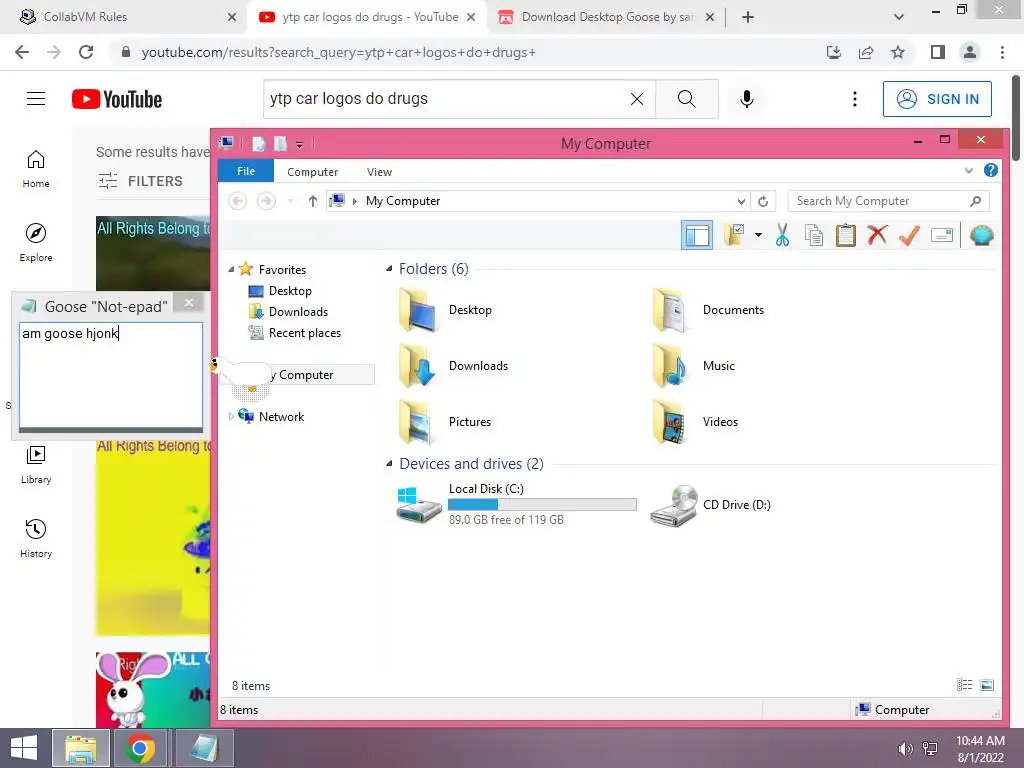Viewport: 1024px width, 768px height.
Task: Select the Documents folder
Action: (709, 310)
